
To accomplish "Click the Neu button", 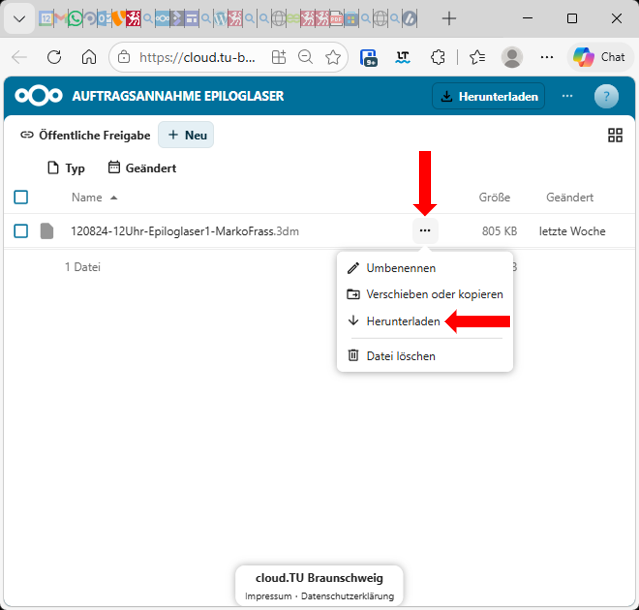I will [186, 135].
